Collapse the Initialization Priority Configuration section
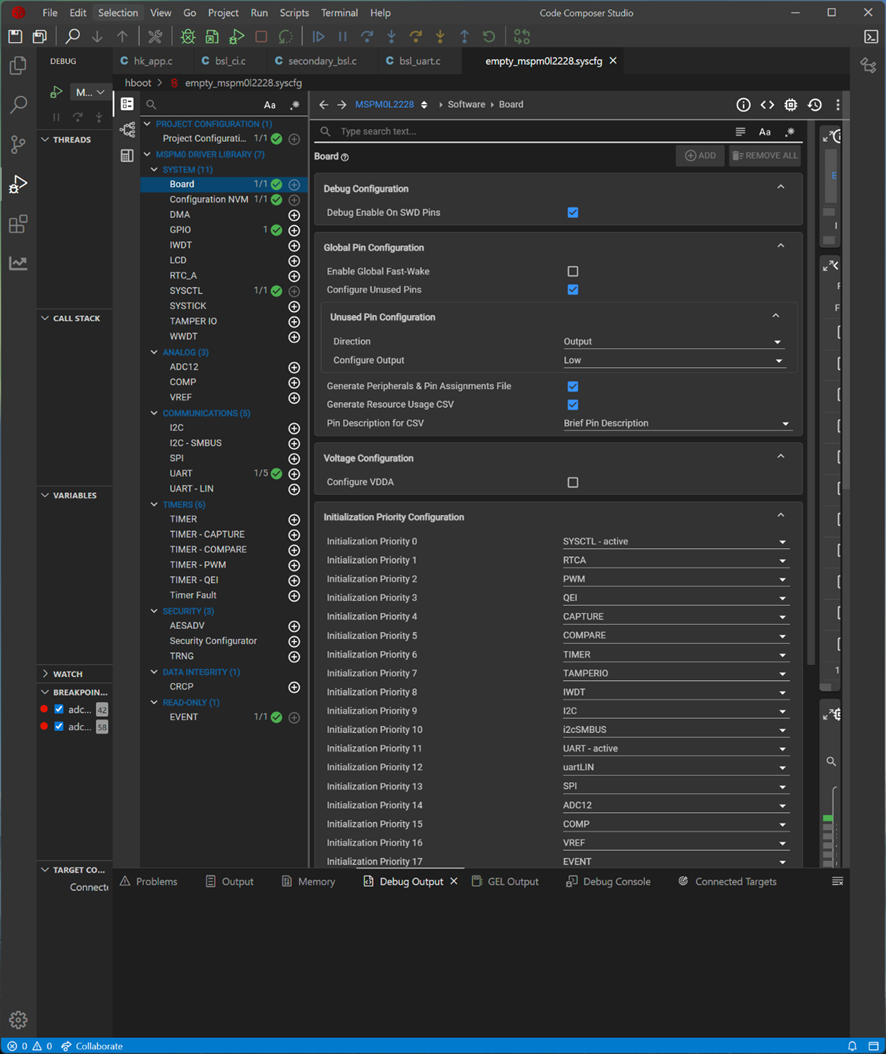Image resolution: width=886 pixels, height=1054 pixels. coord(781,517)
